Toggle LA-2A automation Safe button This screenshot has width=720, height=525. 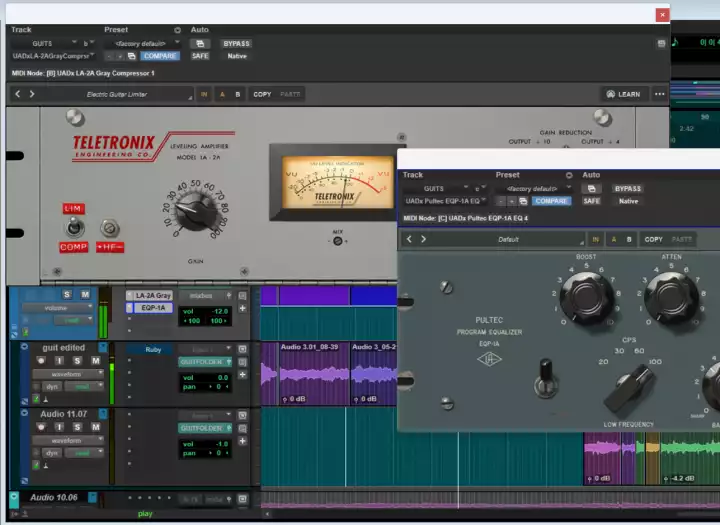(x=200, y=56)
